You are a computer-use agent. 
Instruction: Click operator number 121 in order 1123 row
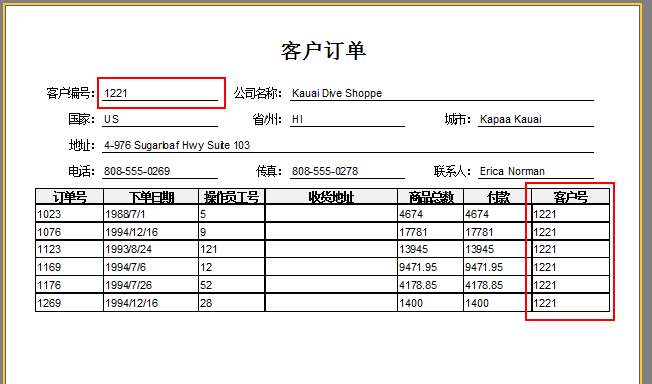point(209,249)
